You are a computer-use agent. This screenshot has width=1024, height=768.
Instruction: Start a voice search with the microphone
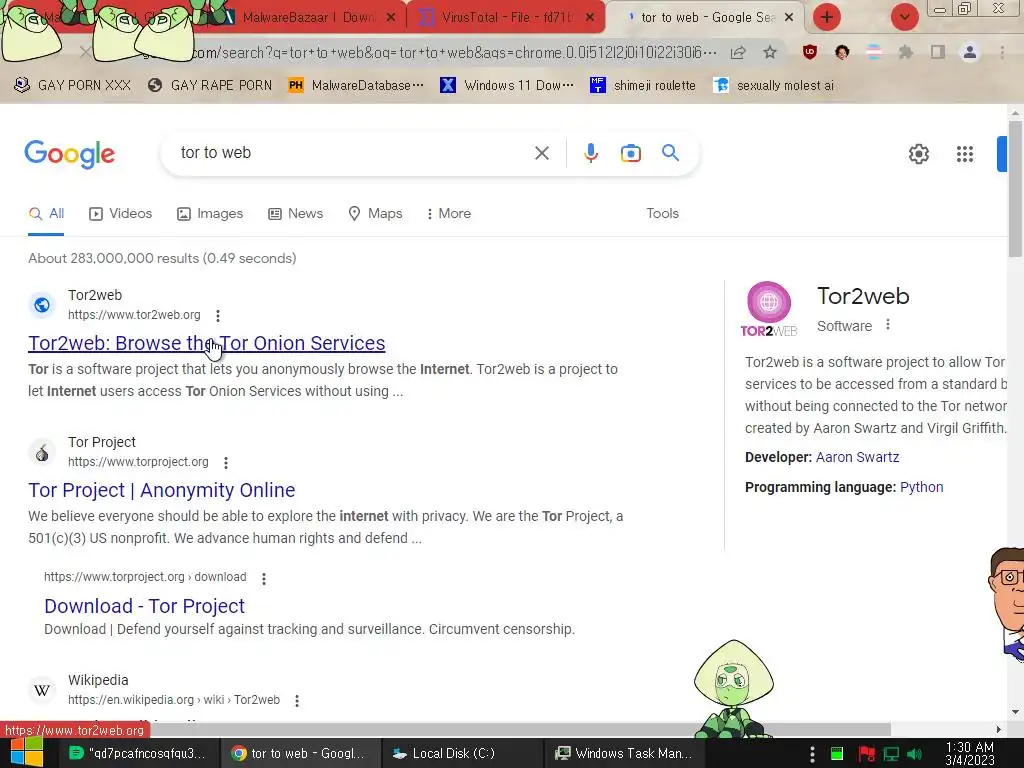[590, 153]
